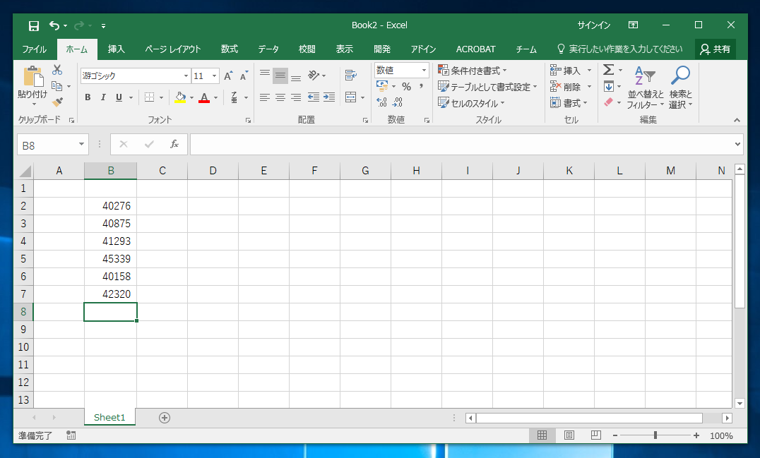Toggle underline formatting
This screenshot has height=458, width=760.
(x=119, y=97)
